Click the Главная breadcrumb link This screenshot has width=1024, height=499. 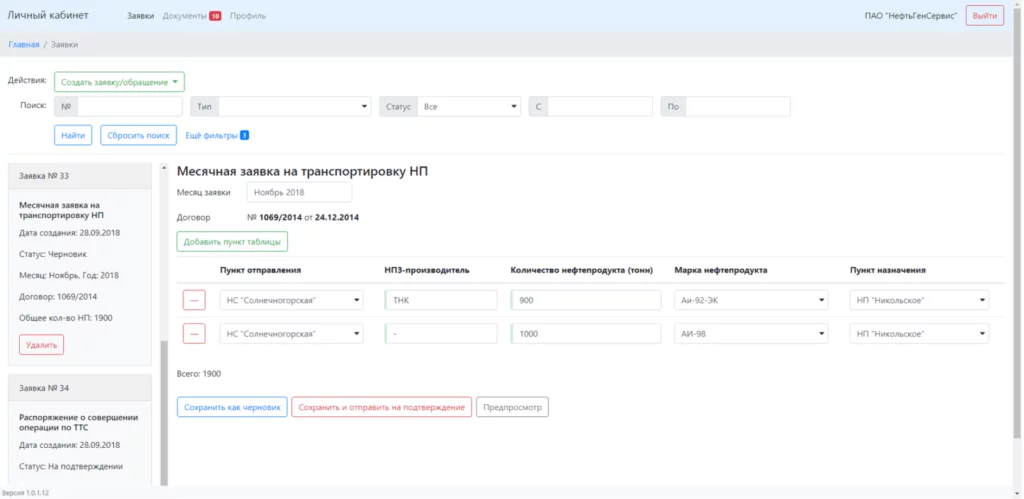(24, 45)
